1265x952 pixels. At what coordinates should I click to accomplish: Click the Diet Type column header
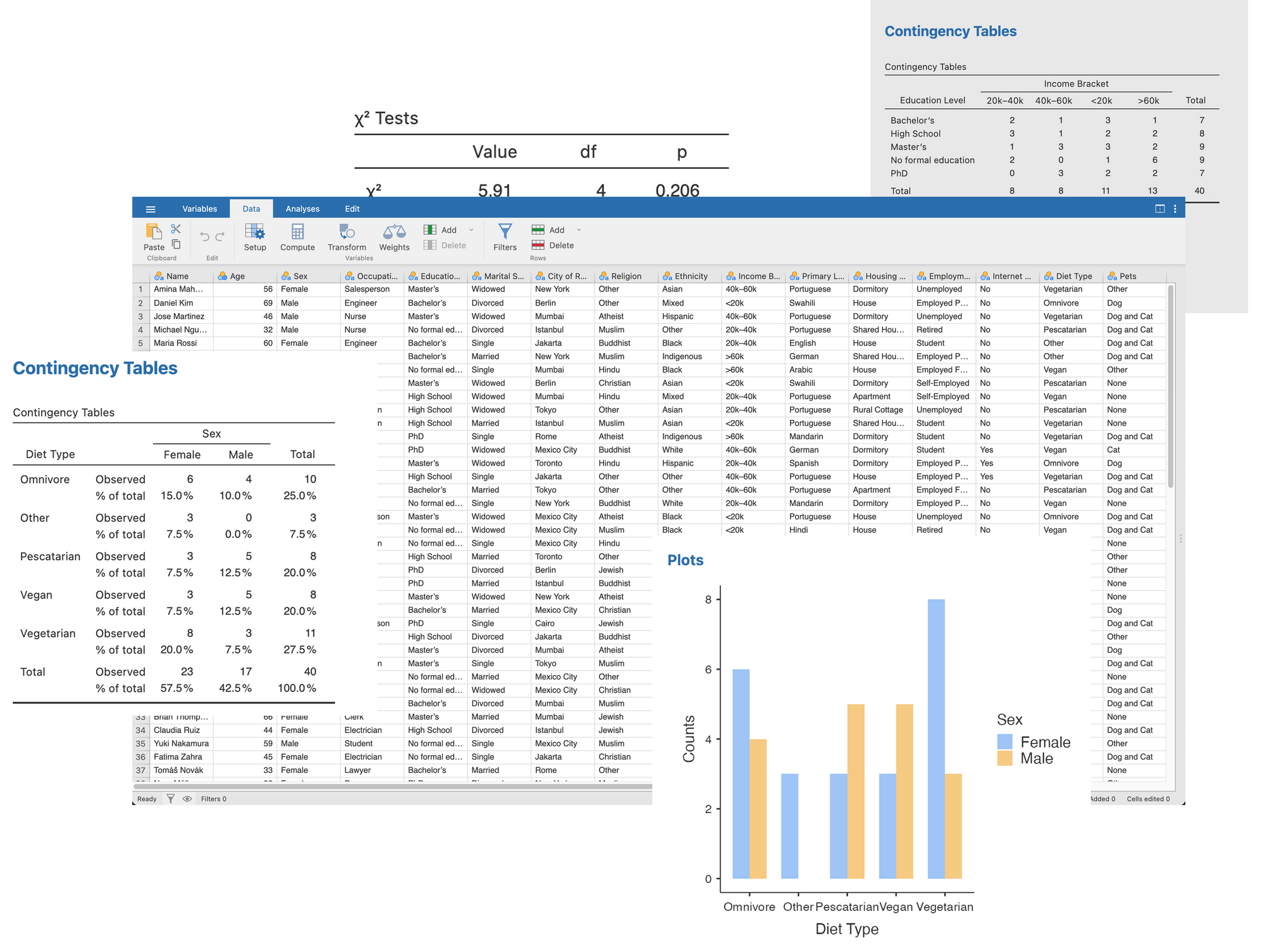pyautogui.click(x=1073, y=276)
